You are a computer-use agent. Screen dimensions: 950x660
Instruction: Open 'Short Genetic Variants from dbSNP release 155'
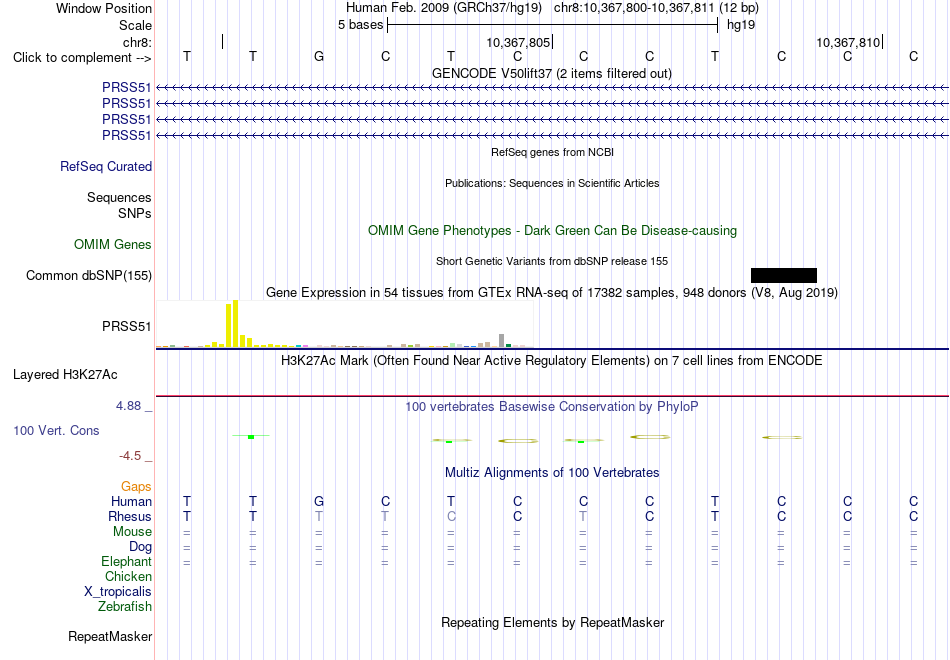(x=552, y=261)
